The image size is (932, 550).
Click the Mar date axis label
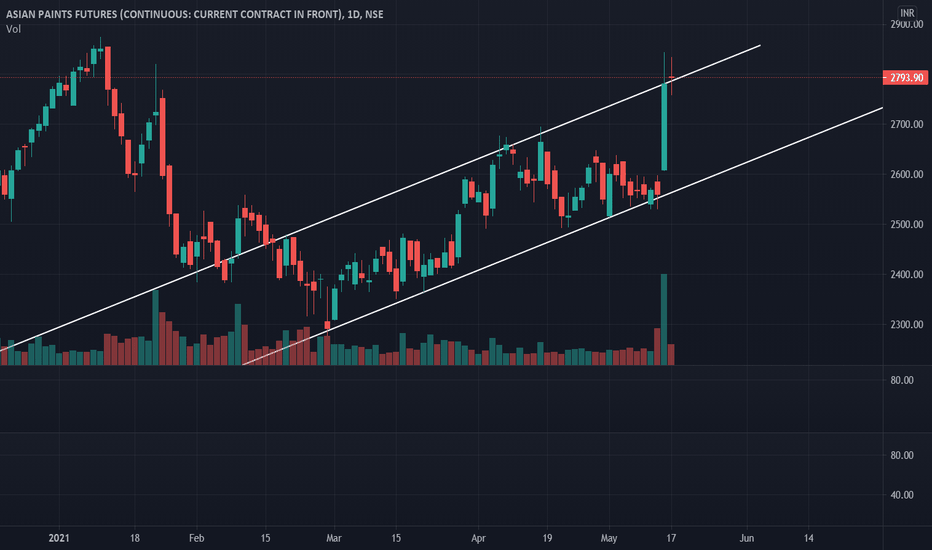tap(333, 538)
